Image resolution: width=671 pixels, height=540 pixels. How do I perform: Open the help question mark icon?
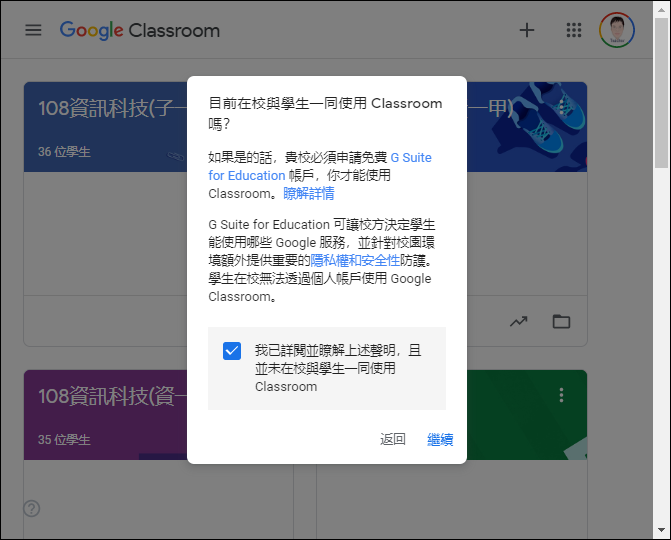point(32,508)
